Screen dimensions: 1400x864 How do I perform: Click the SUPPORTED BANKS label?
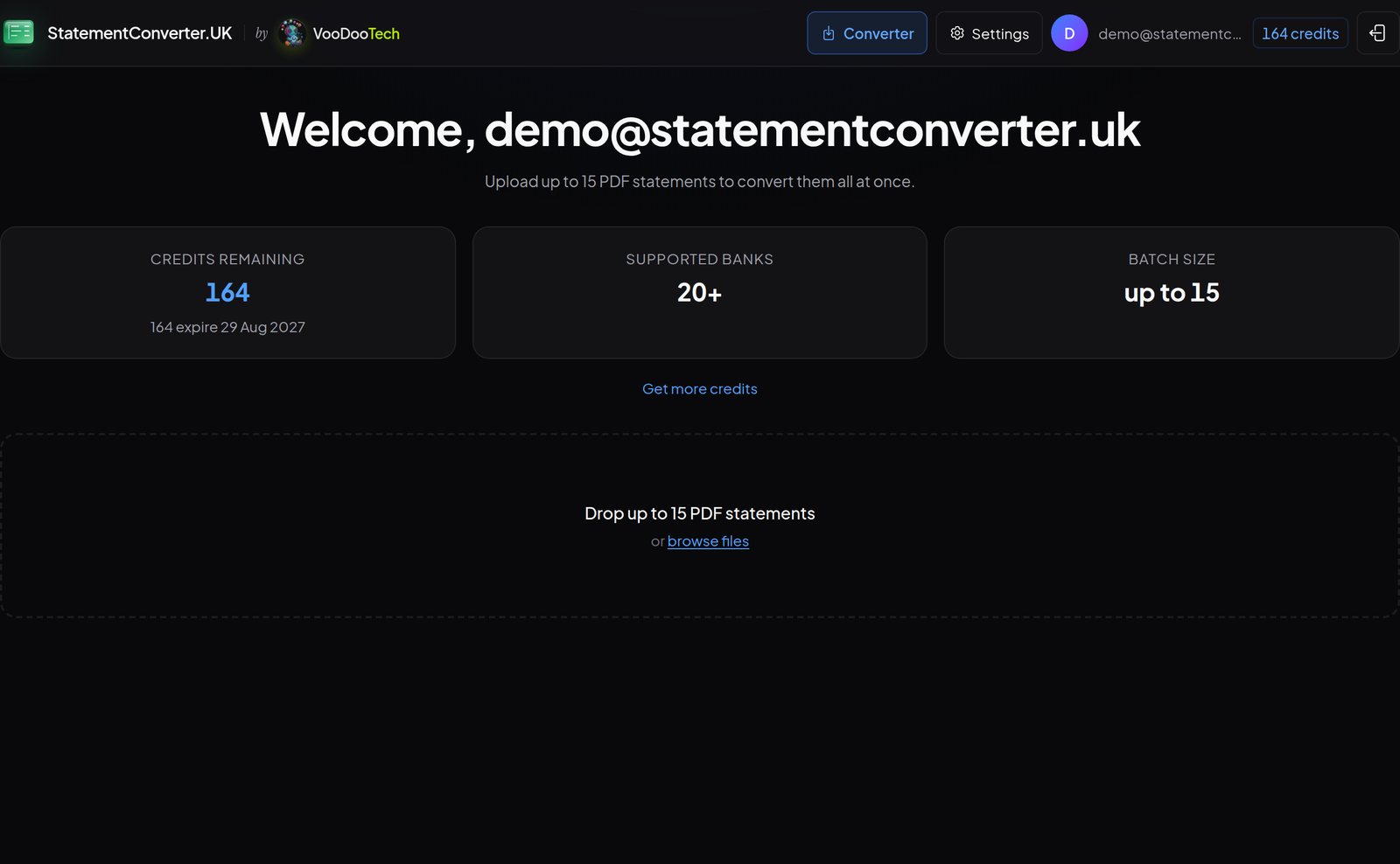point(699,260)
